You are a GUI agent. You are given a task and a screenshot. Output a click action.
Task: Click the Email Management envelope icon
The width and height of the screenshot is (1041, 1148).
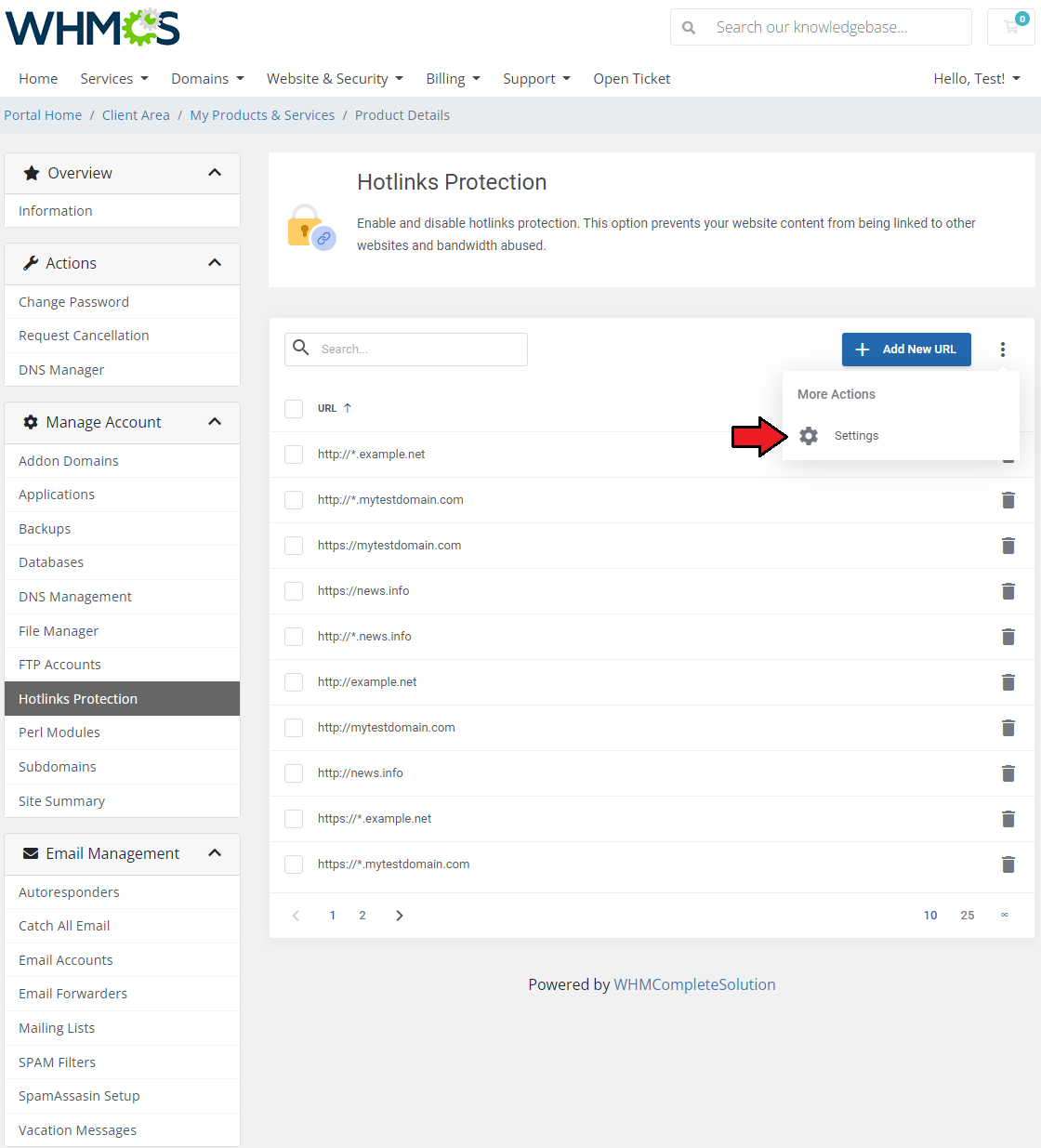[31, 853]
